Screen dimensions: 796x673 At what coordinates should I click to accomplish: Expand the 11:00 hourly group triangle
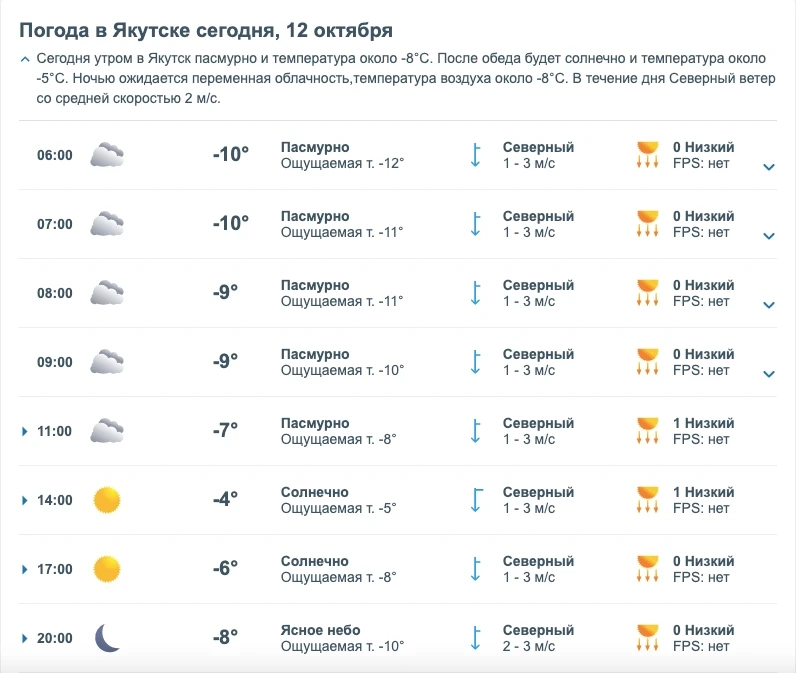click(24, 431)
